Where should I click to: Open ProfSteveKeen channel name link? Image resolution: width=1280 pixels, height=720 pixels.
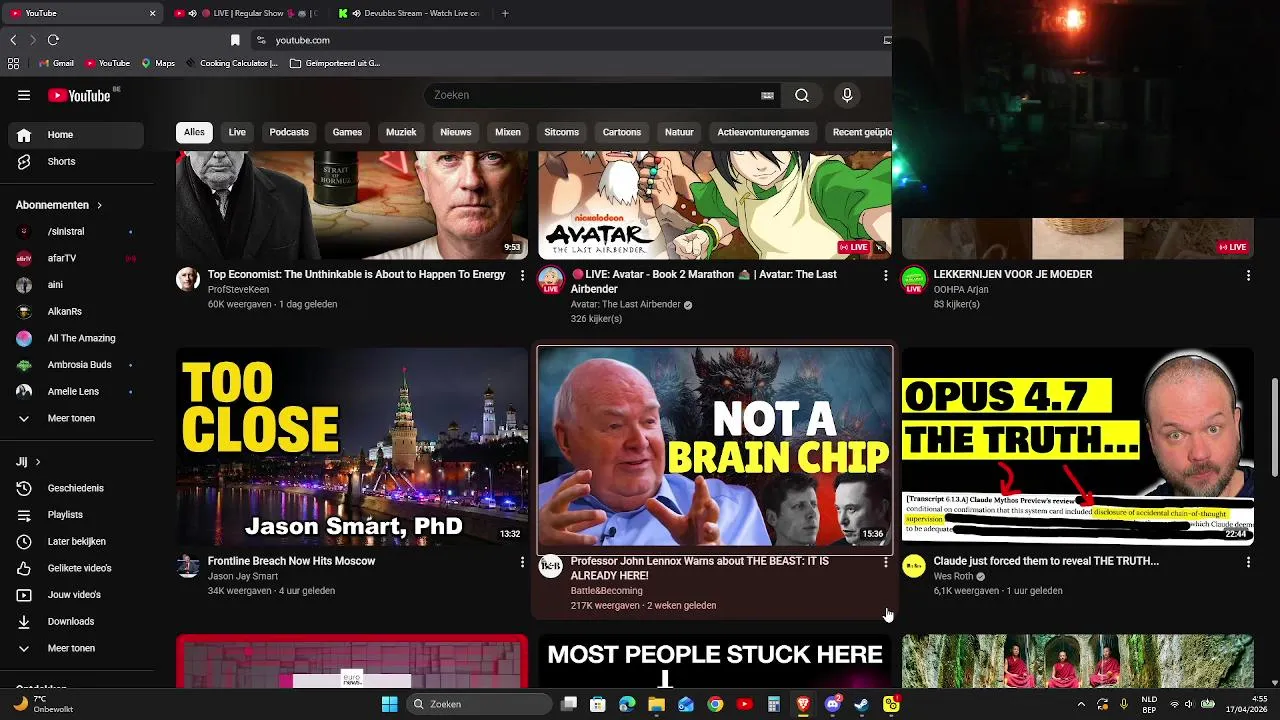238,289
